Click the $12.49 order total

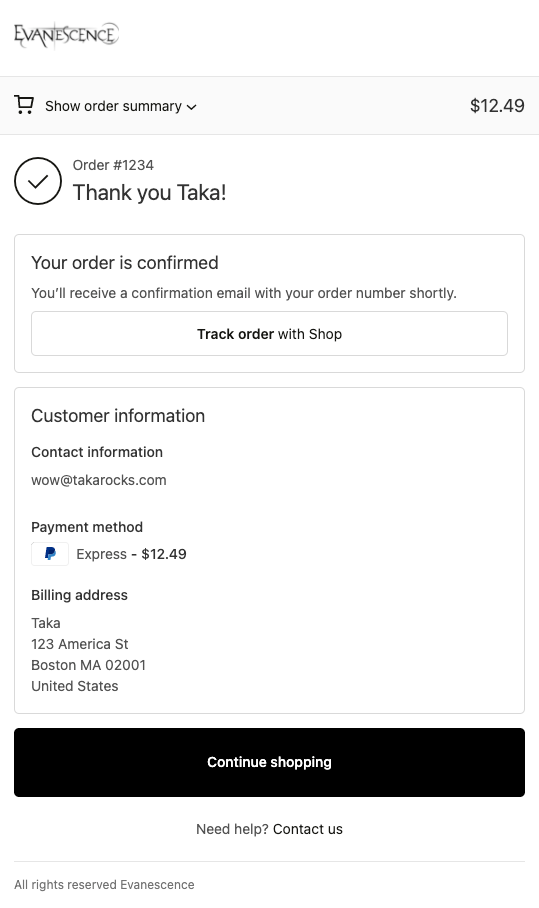[x=497, y=105]
